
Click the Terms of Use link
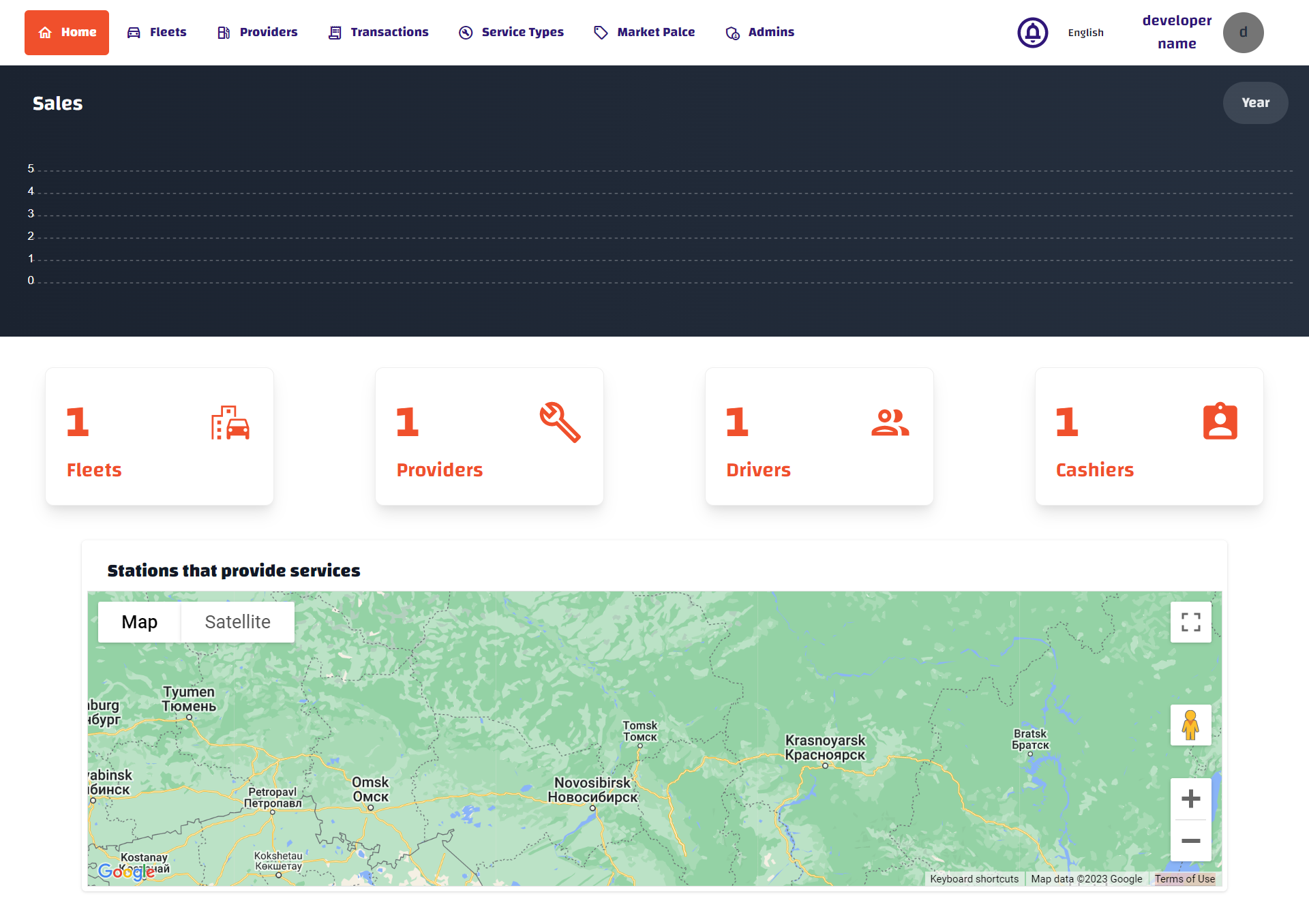point(1184,879)
